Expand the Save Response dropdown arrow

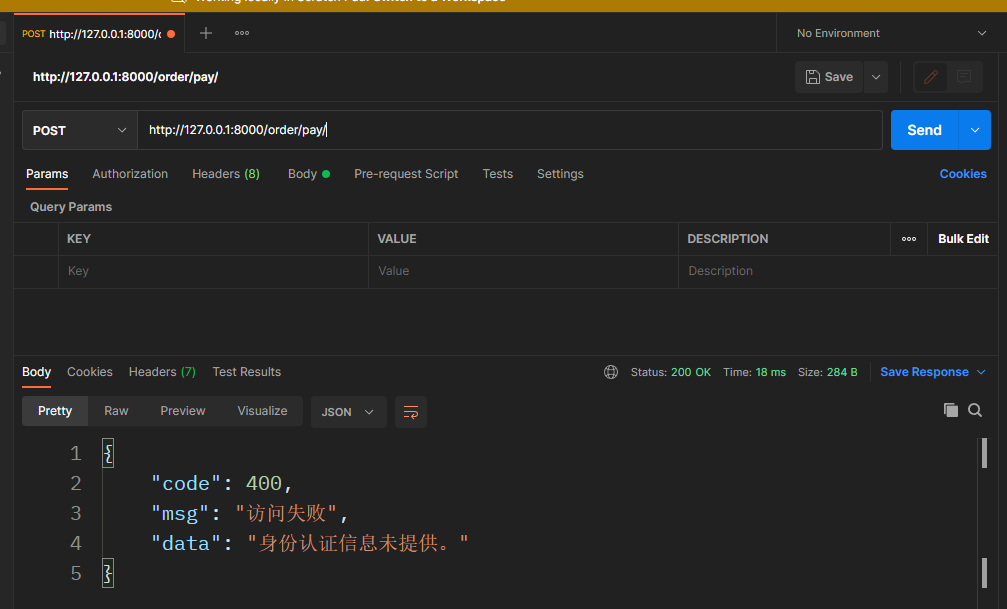tap(981, 372)
